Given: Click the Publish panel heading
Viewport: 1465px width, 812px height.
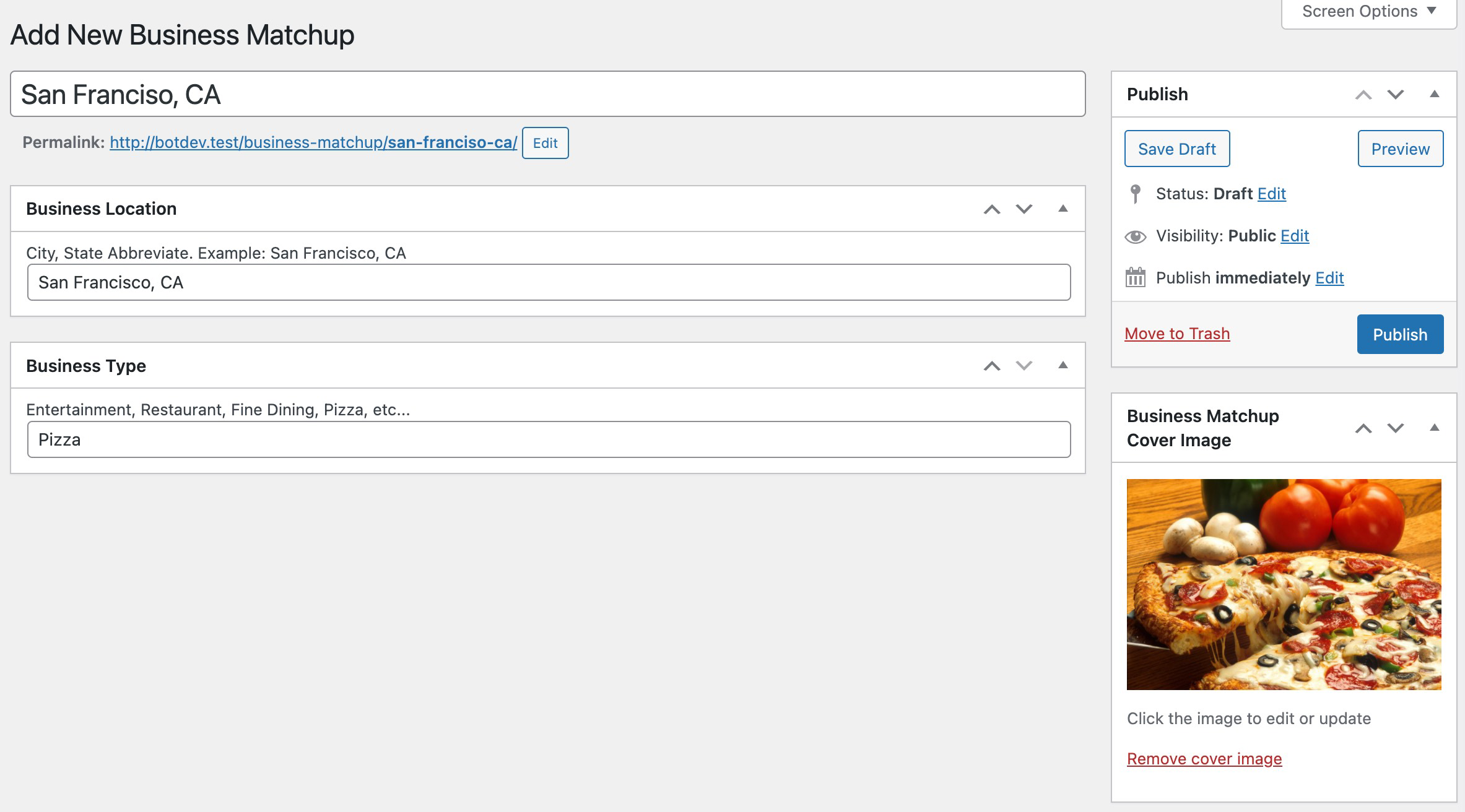Looking at the screenshot, I should tap(1157, 94).
